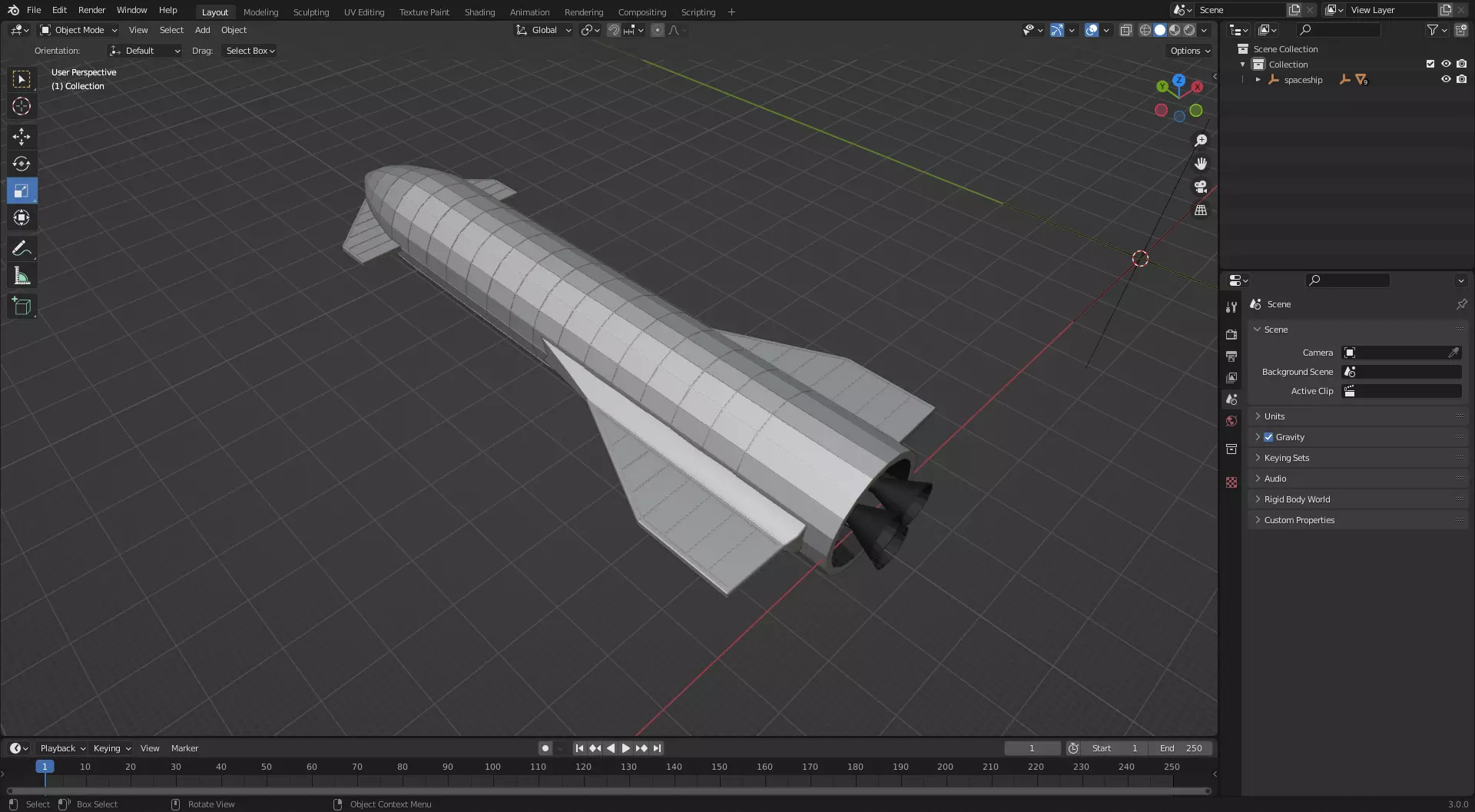Viewport: 1475px width, 812px height.
Task: Open the viewport Add menu
Action: coord(202,30)
